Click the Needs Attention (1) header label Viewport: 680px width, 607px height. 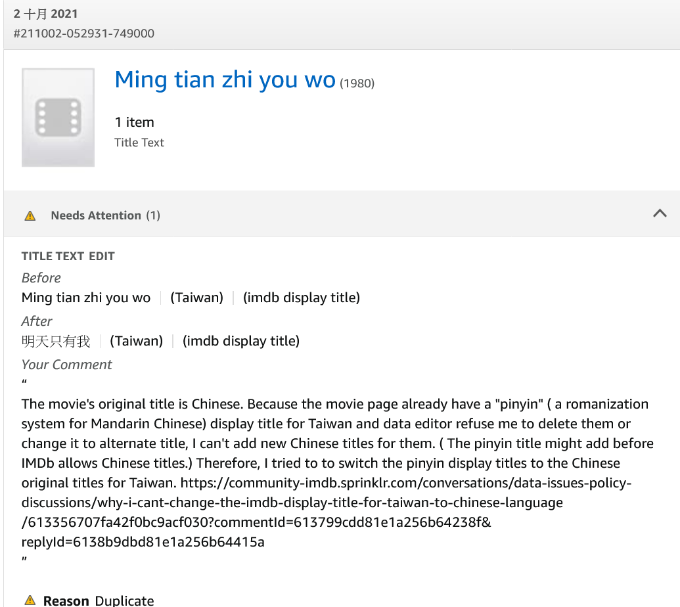coord(105,215)
